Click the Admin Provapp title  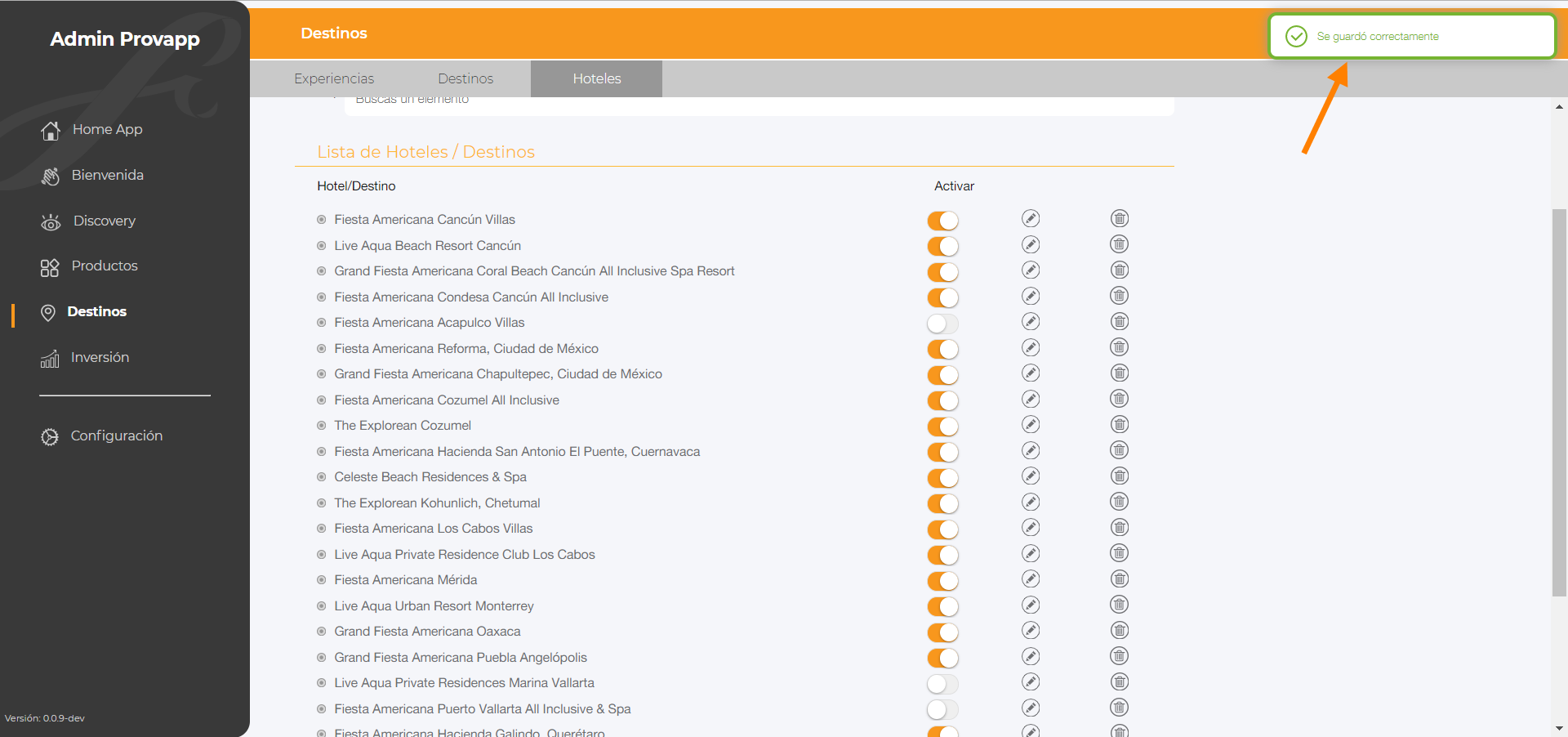[125, 38]
